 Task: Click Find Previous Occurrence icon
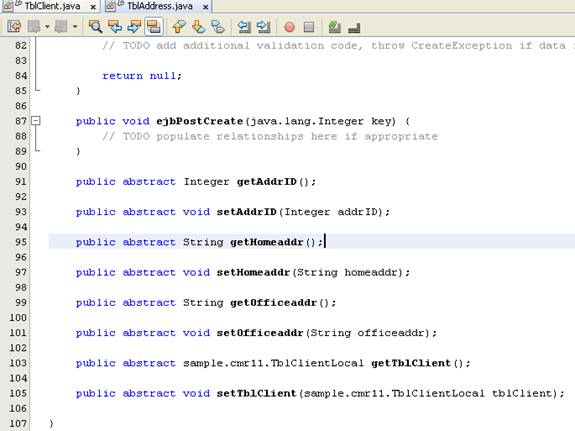tap(115, 26)
